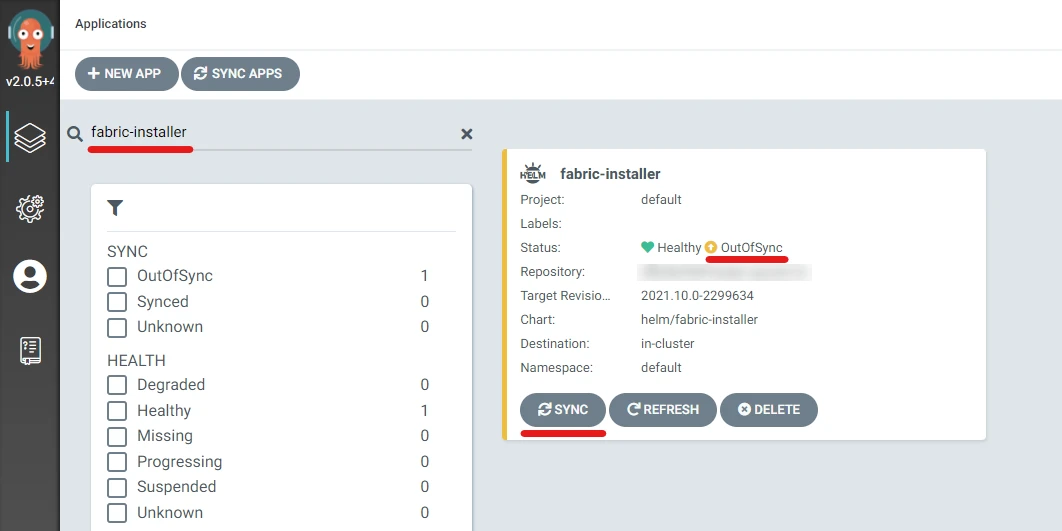
Task: Open User Info icon in sidebar
Action: click(x=30, y=276)
